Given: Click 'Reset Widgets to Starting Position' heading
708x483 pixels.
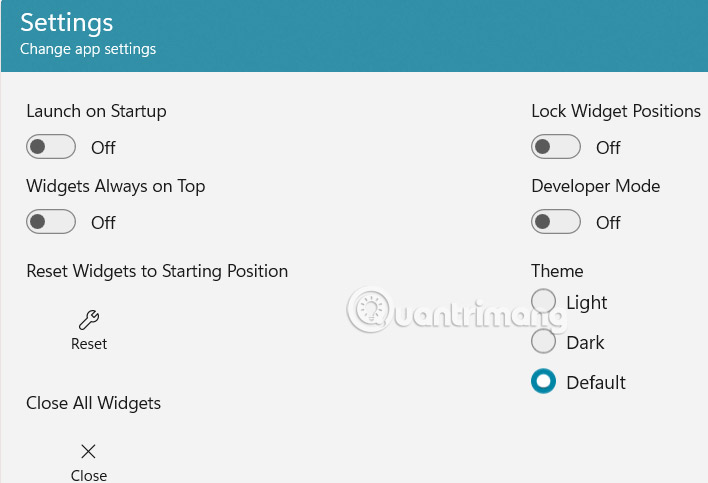Looking at the screenshot, I should click(x=157, y=271).
